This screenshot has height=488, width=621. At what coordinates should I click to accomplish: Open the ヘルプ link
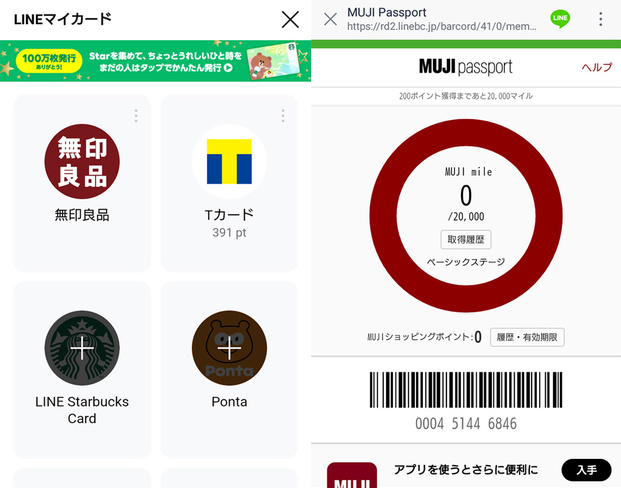point(596,67)
